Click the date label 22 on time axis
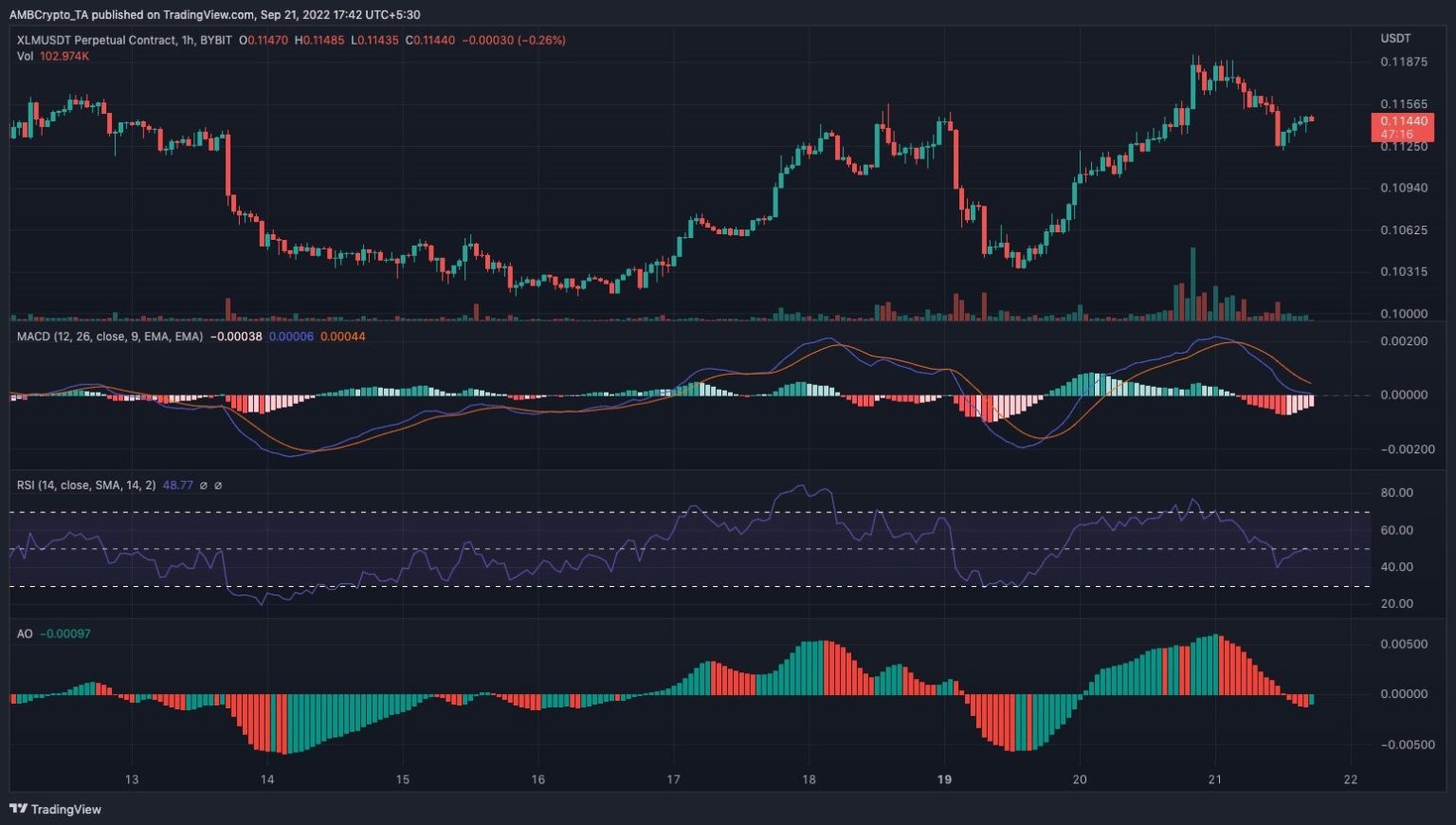The image size is (1456, 825). (x=1351, y=779)
